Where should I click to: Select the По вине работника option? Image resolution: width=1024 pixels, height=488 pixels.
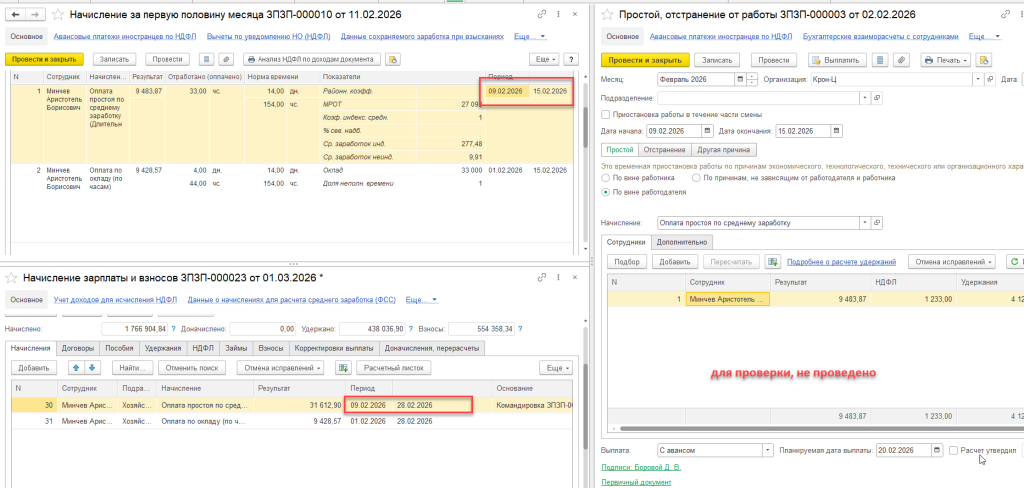tap(606, 178)
